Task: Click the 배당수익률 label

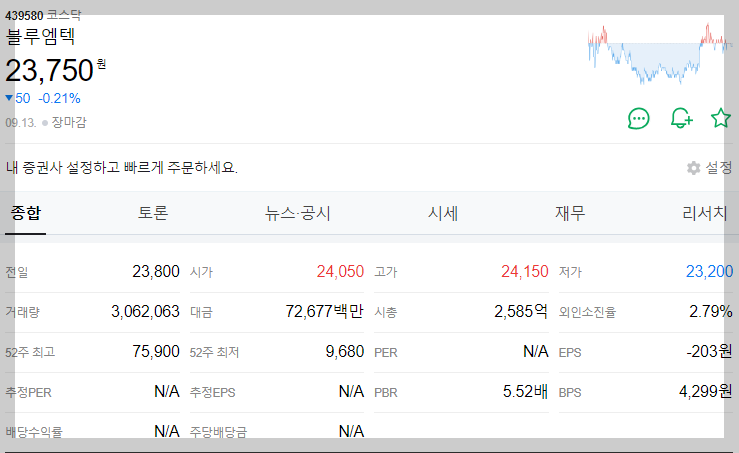Action: tap(34, 432)
